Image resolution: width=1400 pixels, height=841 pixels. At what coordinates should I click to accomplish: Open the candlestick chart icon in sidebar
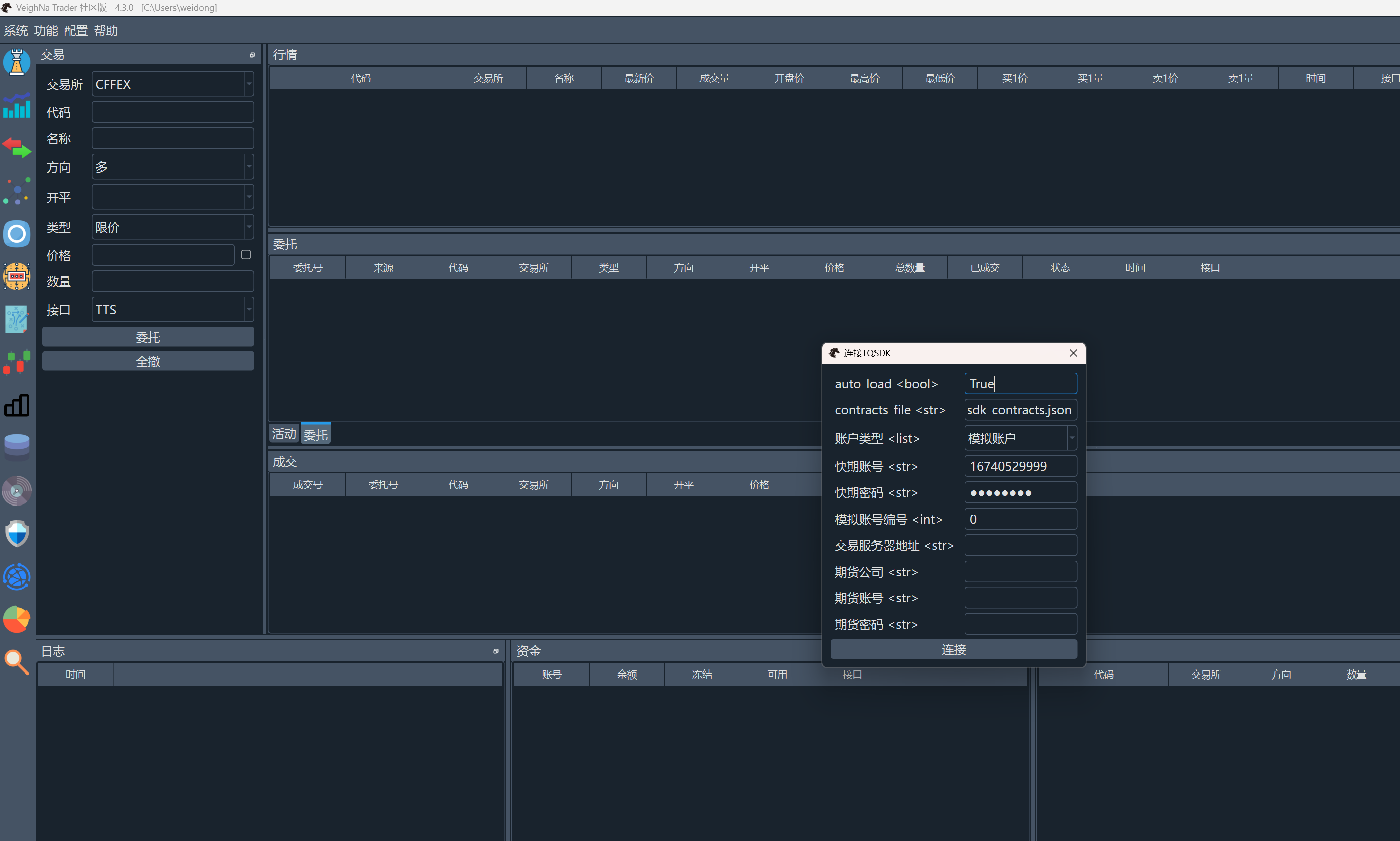tap(17, 362)
